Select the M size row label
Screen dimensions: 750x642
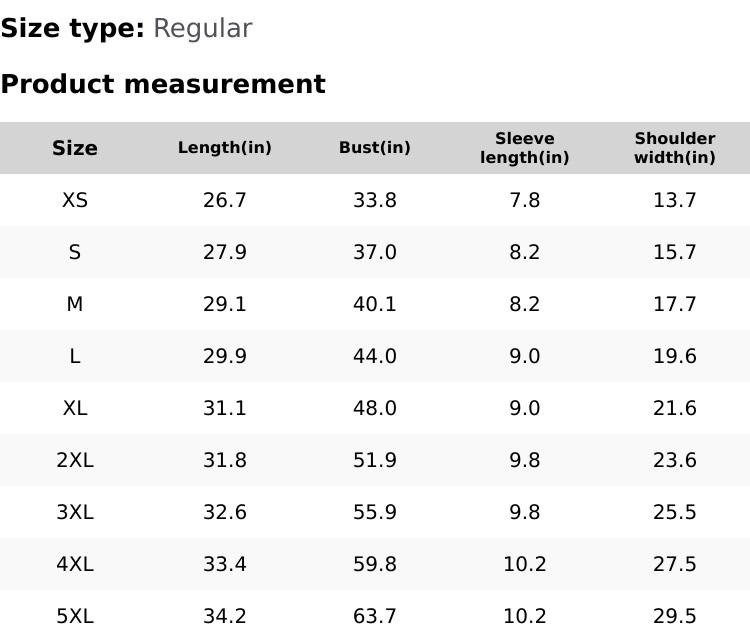click(x=75, y=304)
